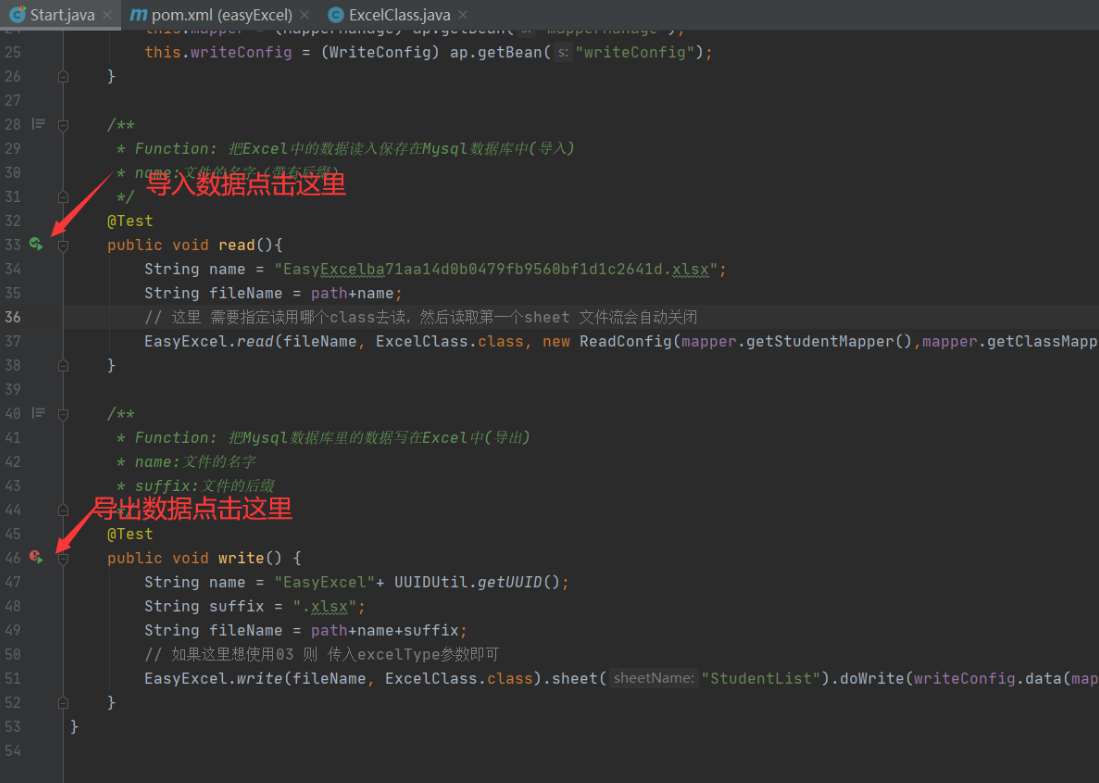Switch to the ExcelClass.java tab
The width and height of the screenshot is (1099, 783).
(x=400, y=15)
